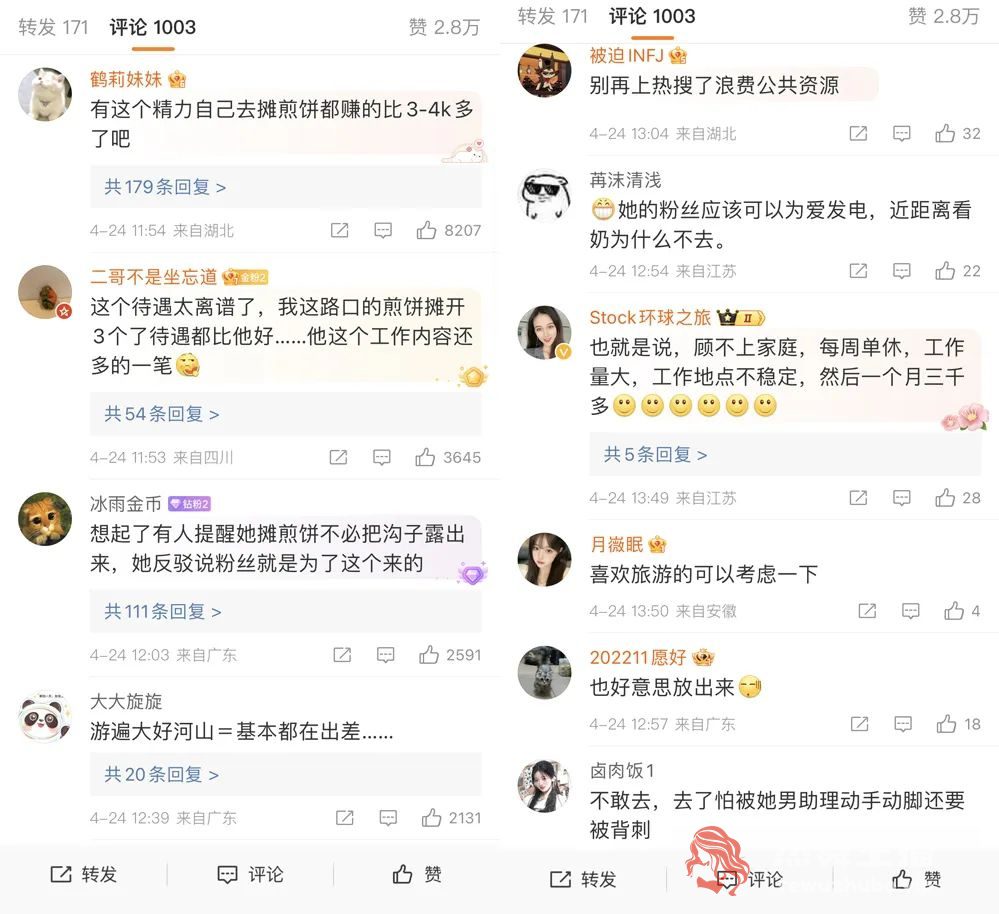Screen dimensions: 999x914
Task: Open the username link 二哥不是坐忘道
Action: 154,276
